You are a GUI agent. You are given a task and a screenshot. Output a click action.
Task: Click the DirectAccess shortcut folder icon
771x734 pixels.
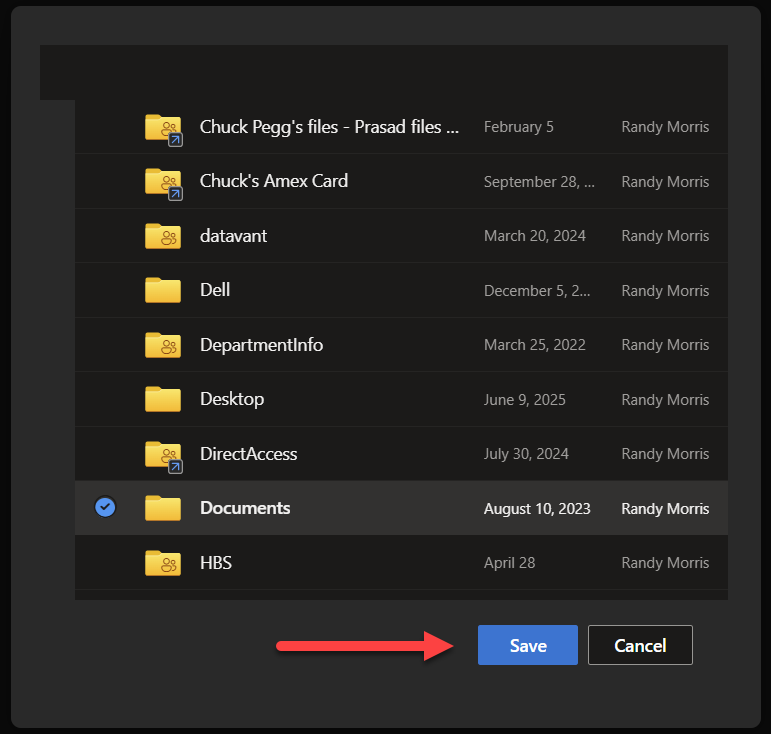pyautogui.click(x=163, y=456)
